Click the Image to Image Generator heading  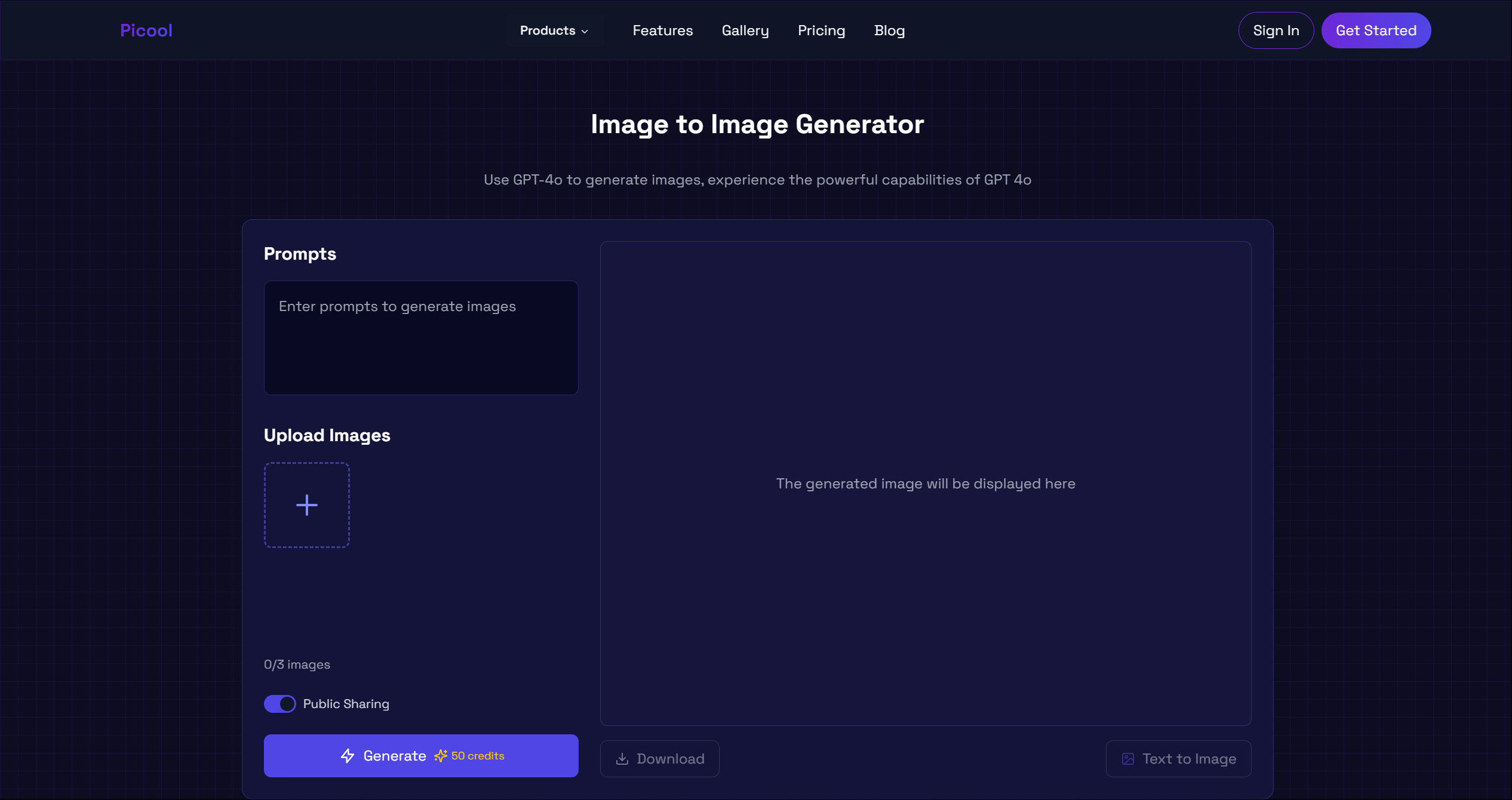pos(757,125)
